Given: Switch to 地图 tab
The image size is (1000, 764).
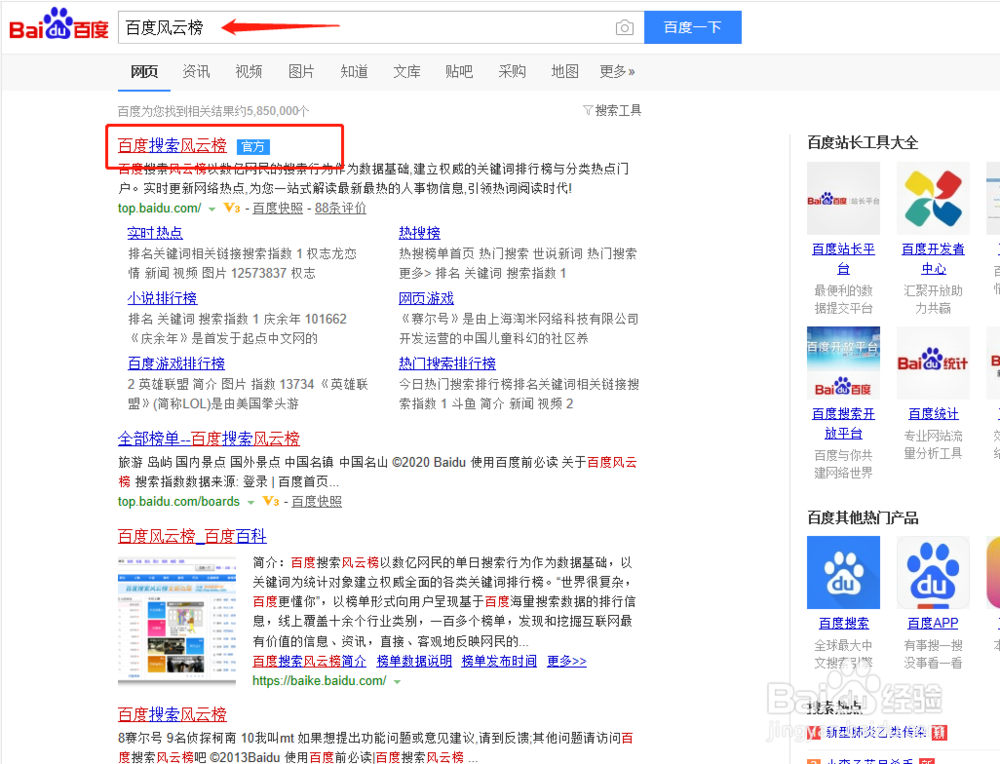Looking at the screenshot, I should [565, 71].
